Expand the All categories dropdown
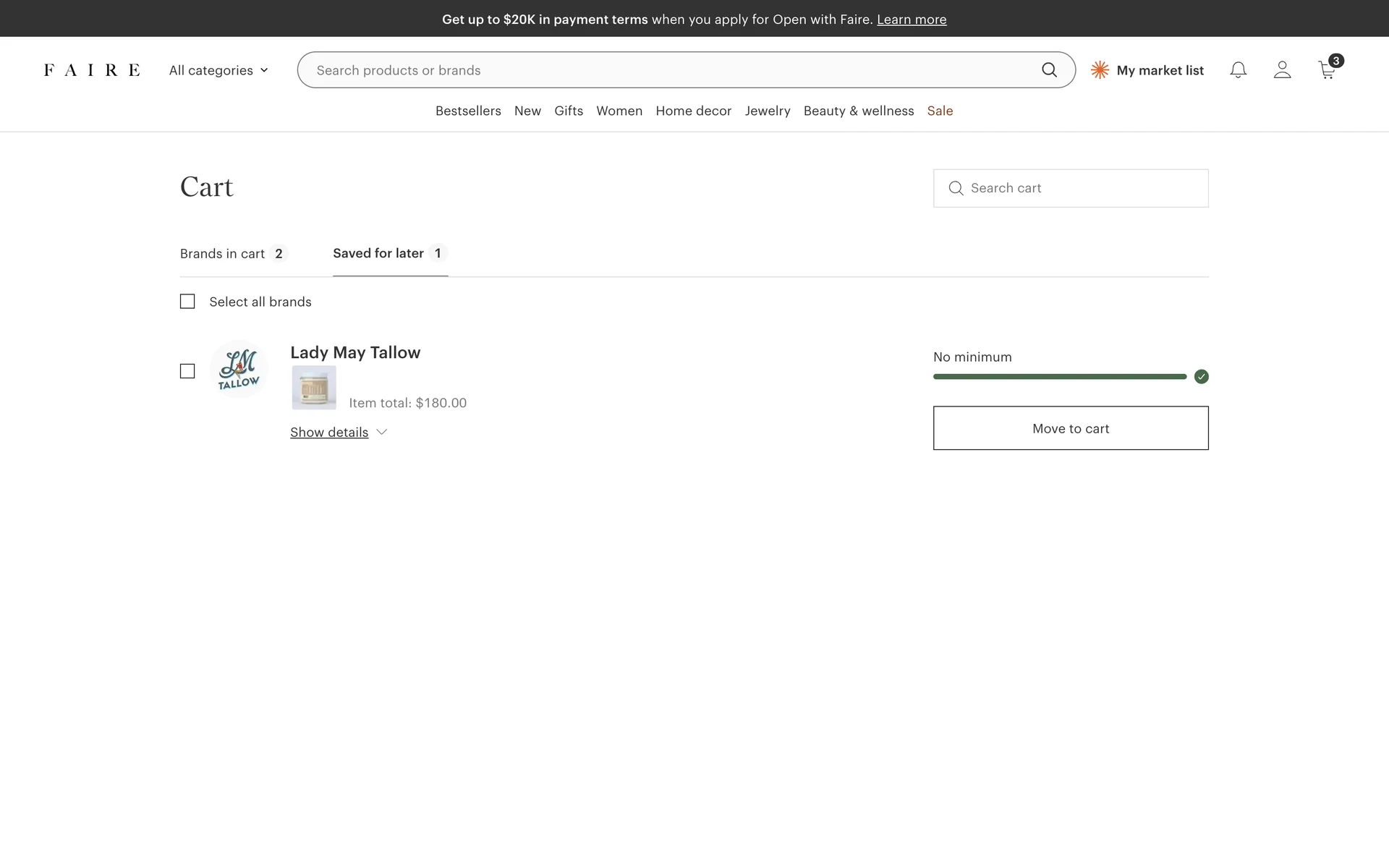 pos(218,70)
